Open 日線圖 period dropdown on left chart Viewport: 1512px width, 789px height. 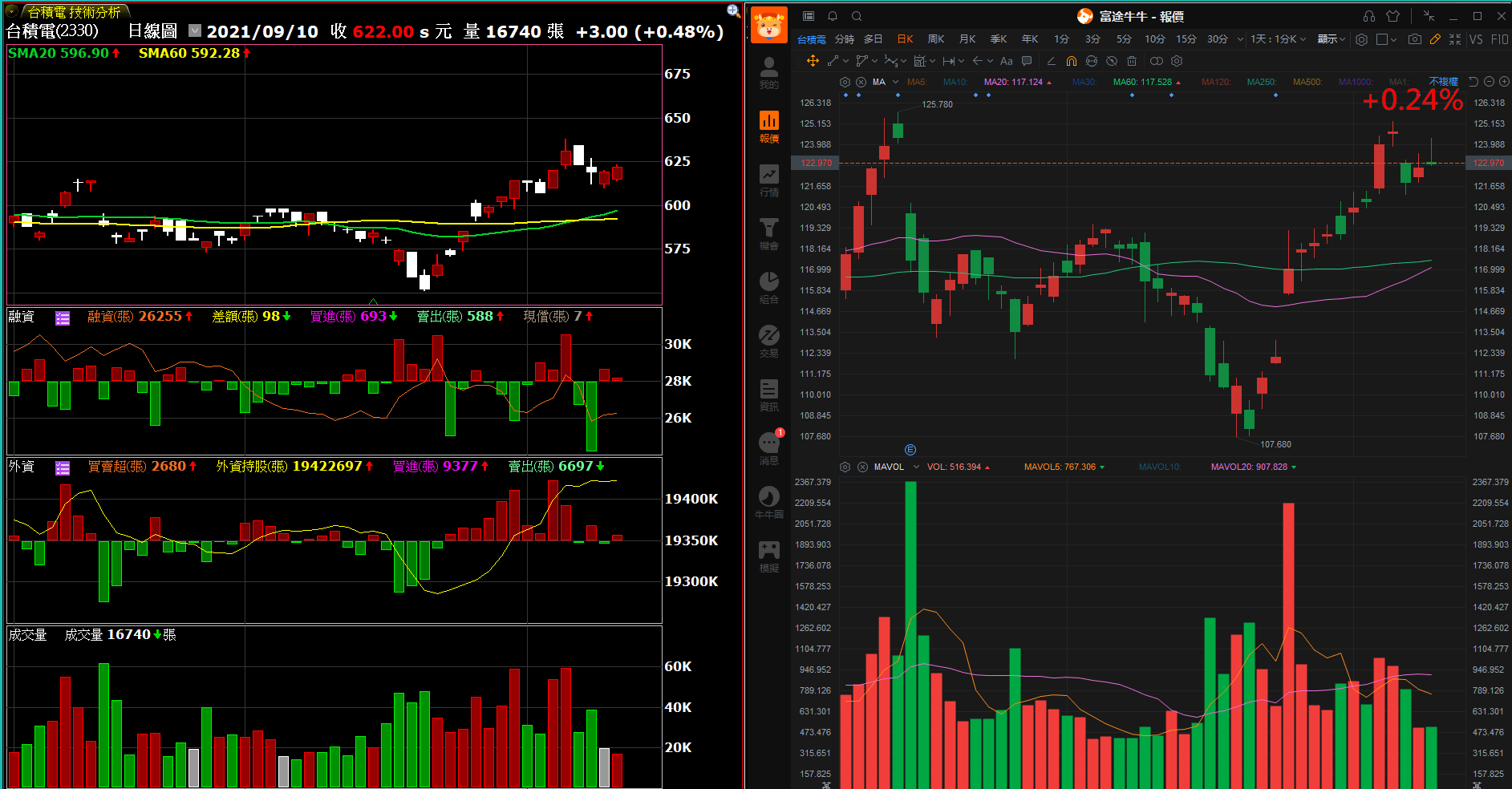(195, 30)
